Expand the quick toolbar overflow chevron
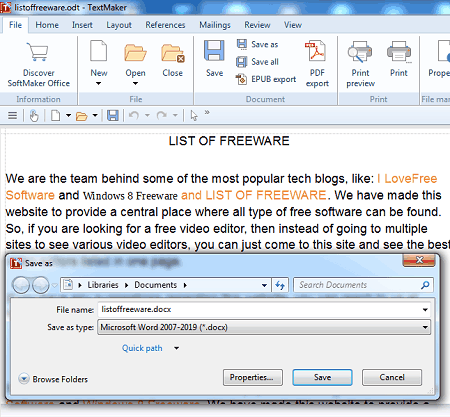This screenshot has width=450, height=417. point(207,112)
